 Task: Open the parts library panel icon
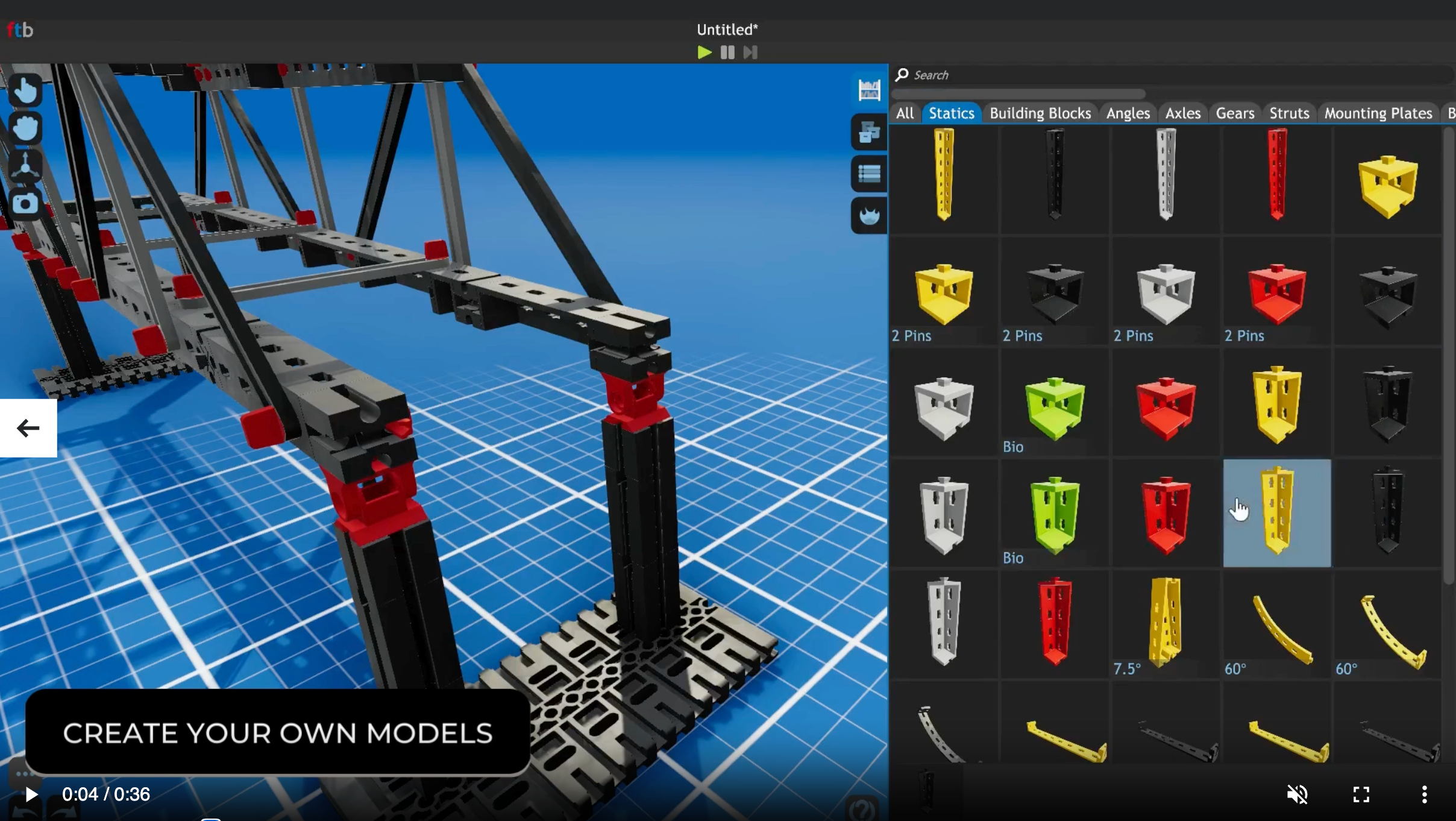pos(868,90)
